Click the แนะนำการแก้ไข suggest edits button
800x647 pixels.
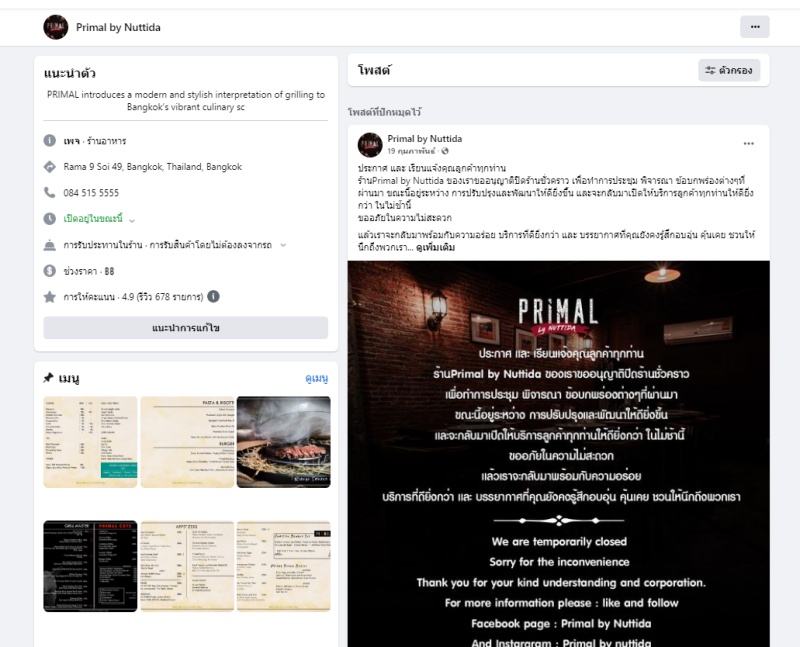(x=186, y=328)
